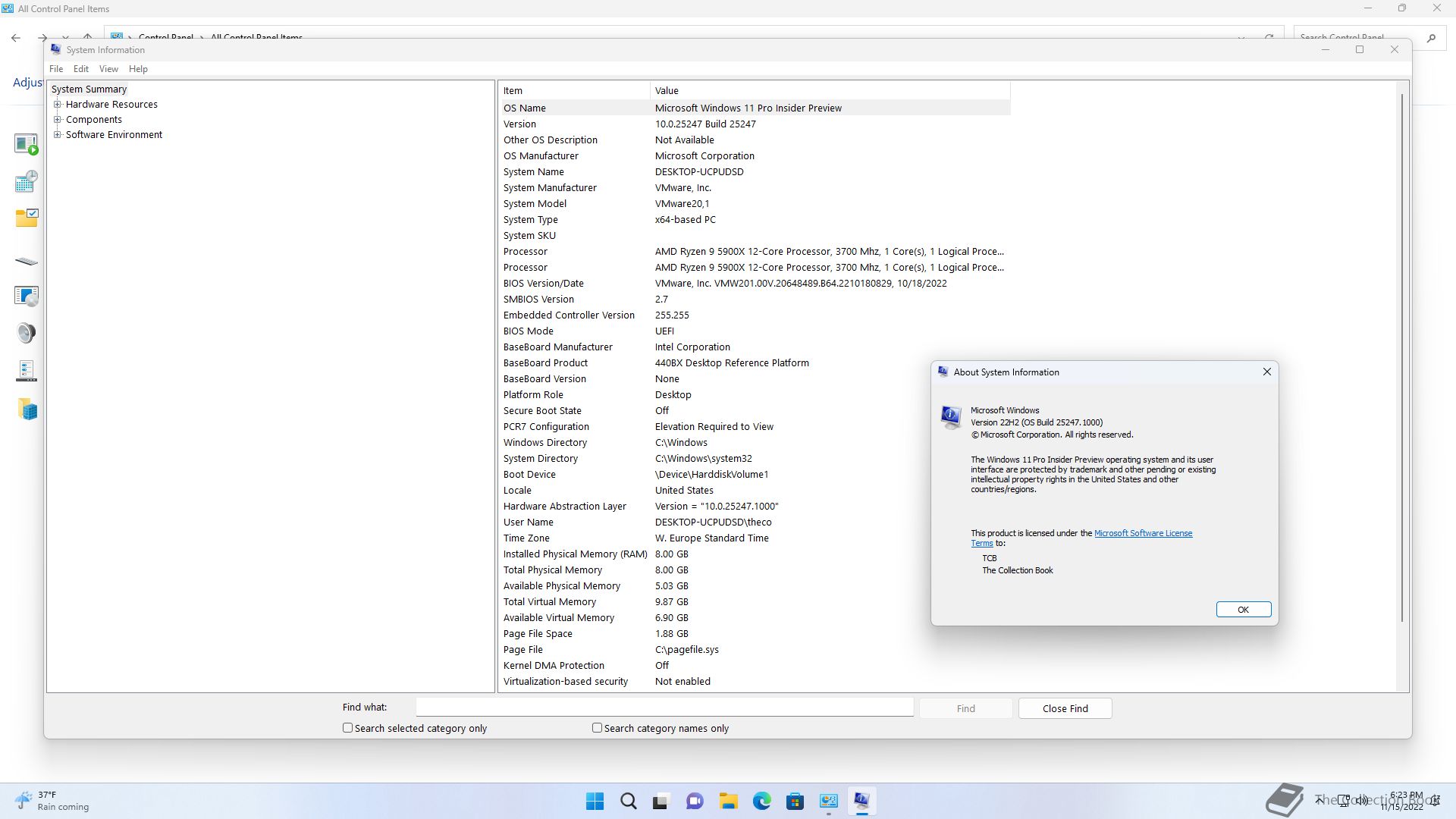
Task: Click the Value column header
Action: (830, 90)
